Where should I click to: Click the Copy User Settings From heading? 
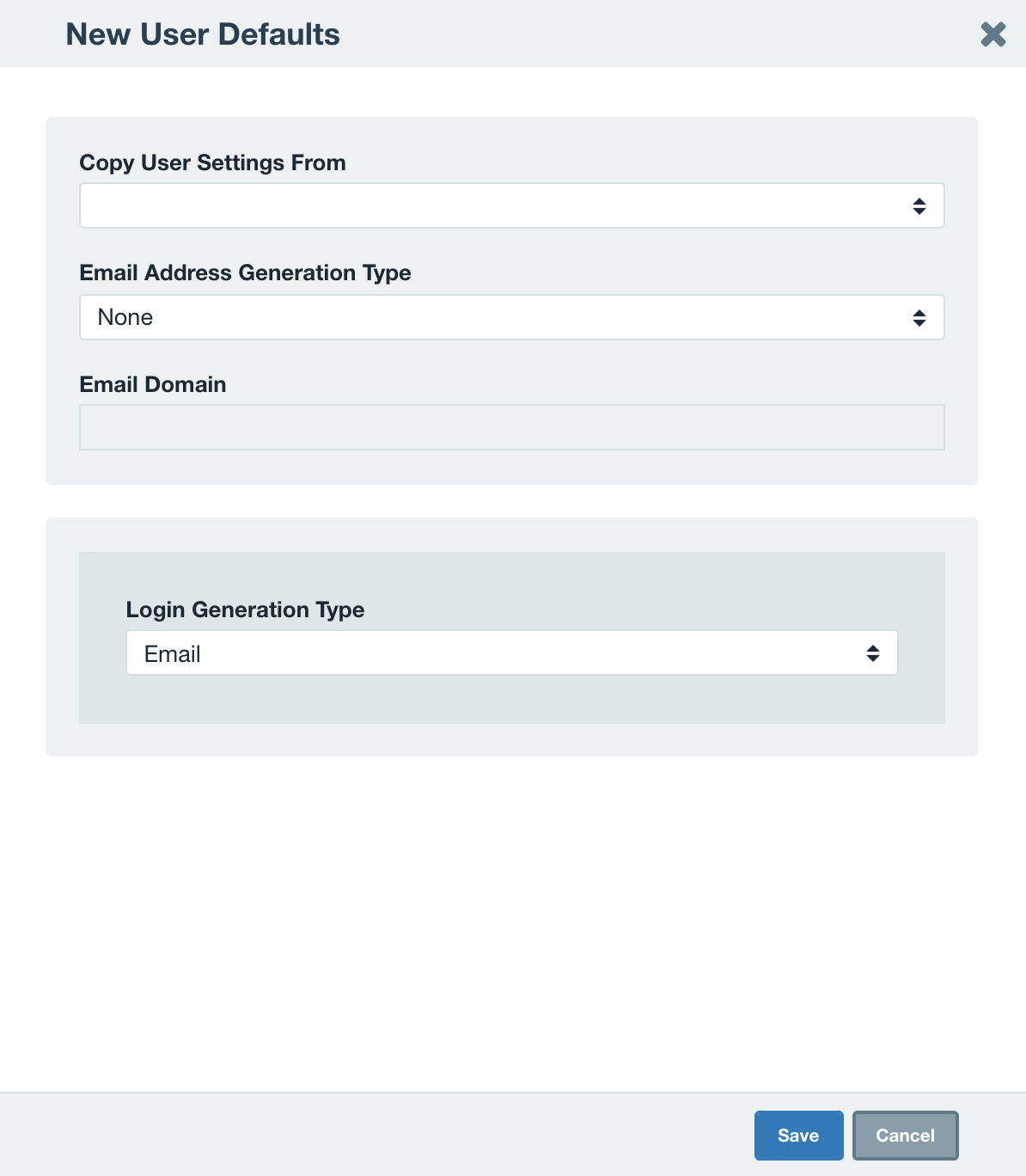tap(211, 162)
